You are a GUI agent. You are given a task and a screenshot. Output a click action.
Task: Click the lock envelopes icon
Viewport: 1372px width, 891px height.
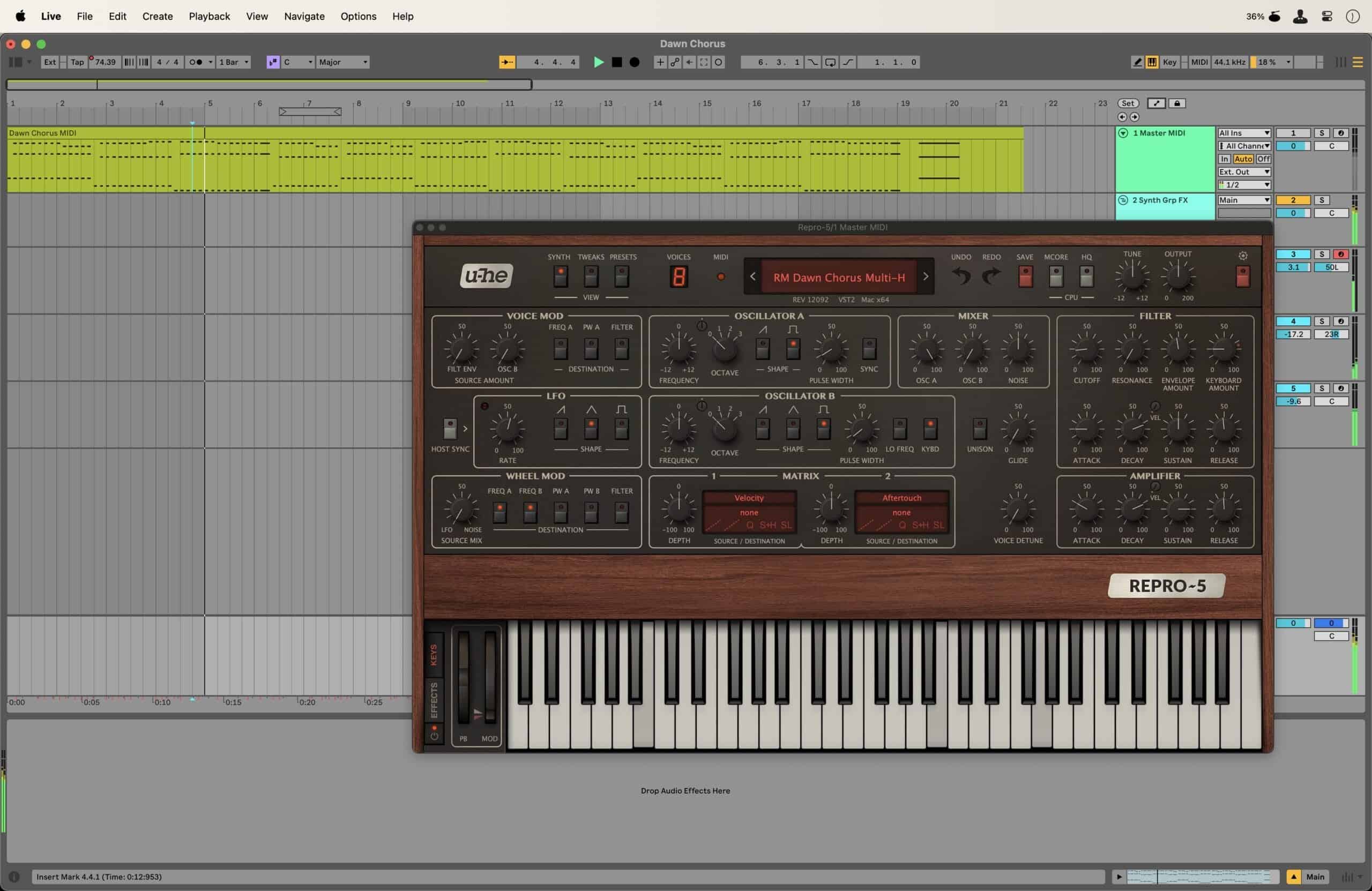click(1177, 103)
